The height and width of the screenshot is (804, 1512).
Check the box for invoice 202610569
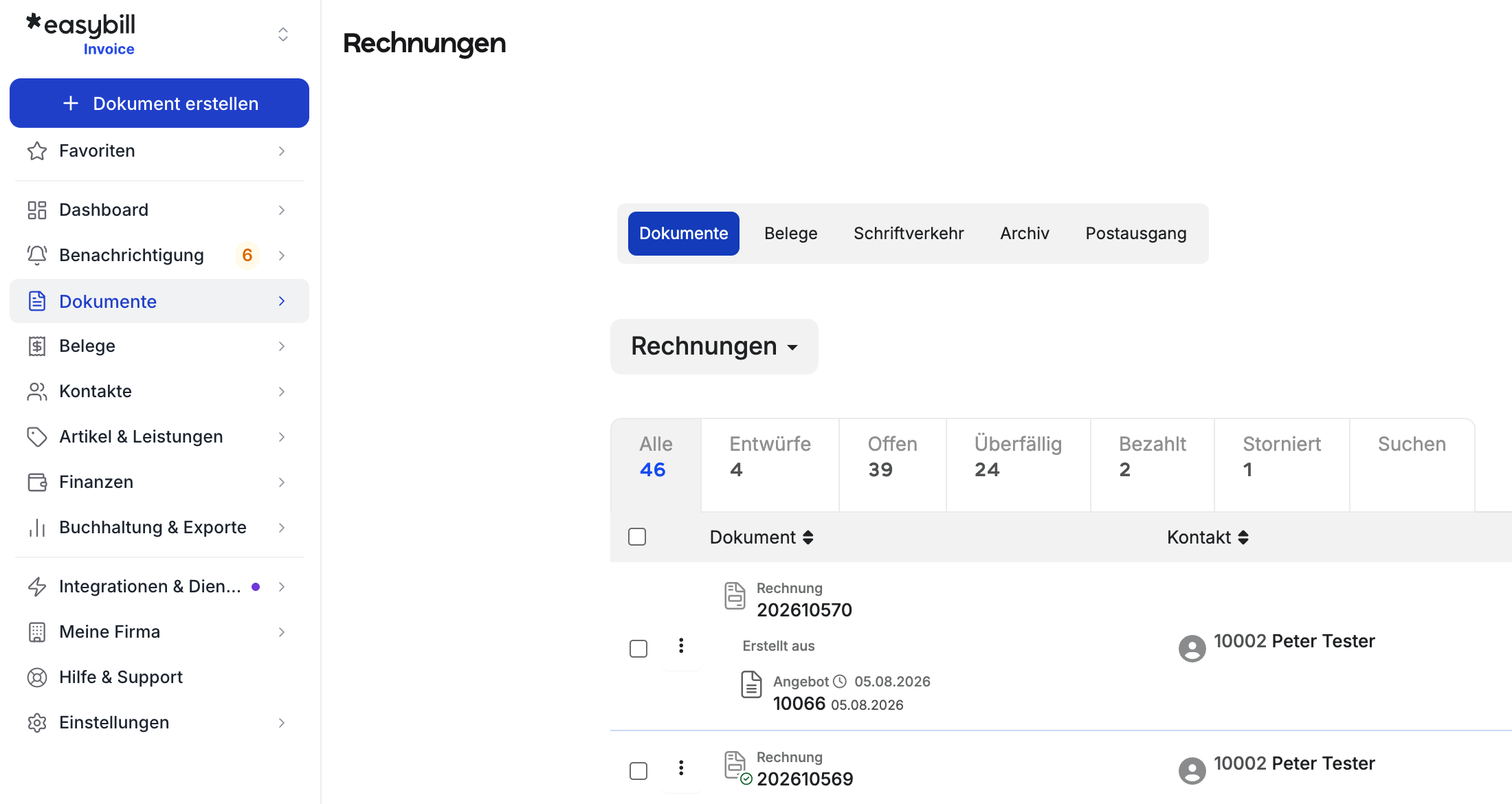[638, 771]
